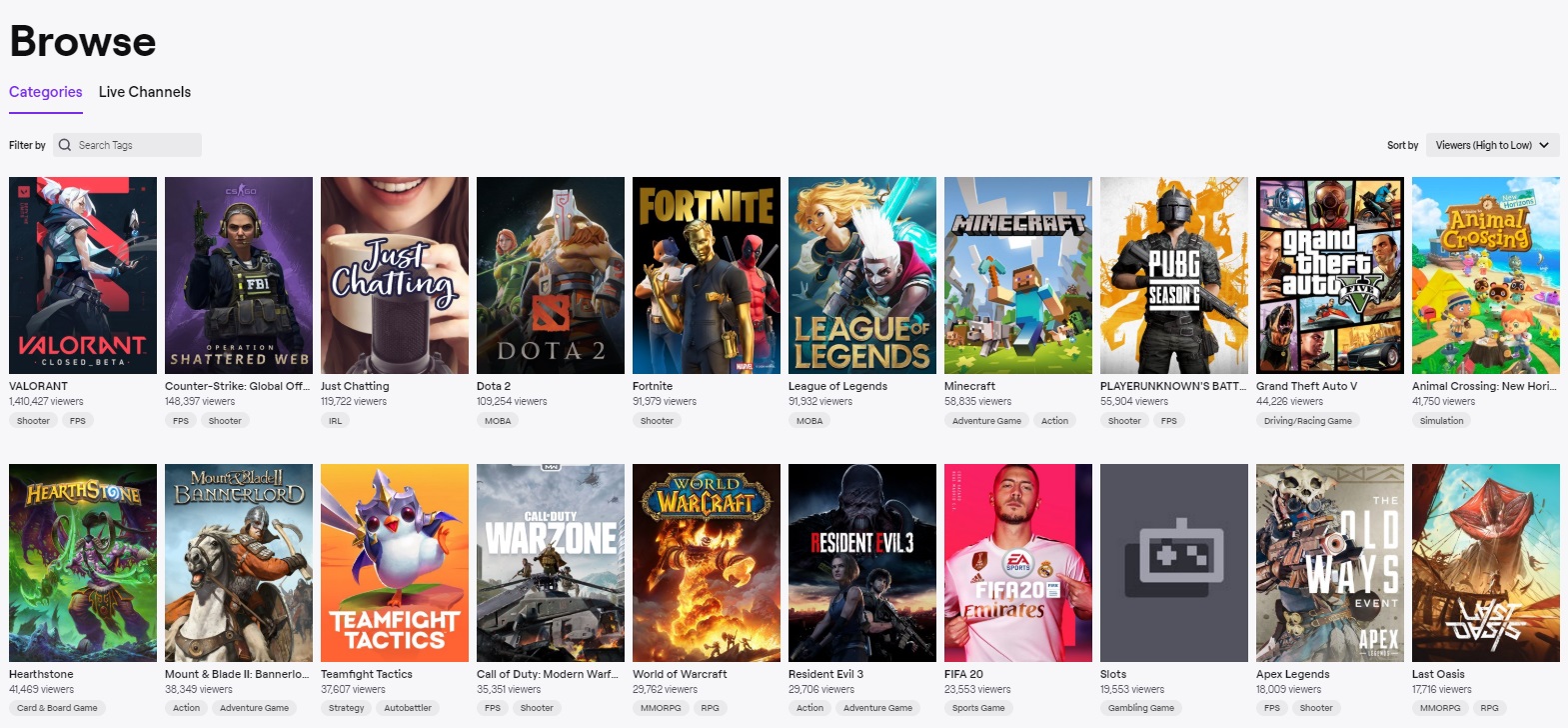Click the Last Oasis title link
1568x728 pixels.
1438,674
